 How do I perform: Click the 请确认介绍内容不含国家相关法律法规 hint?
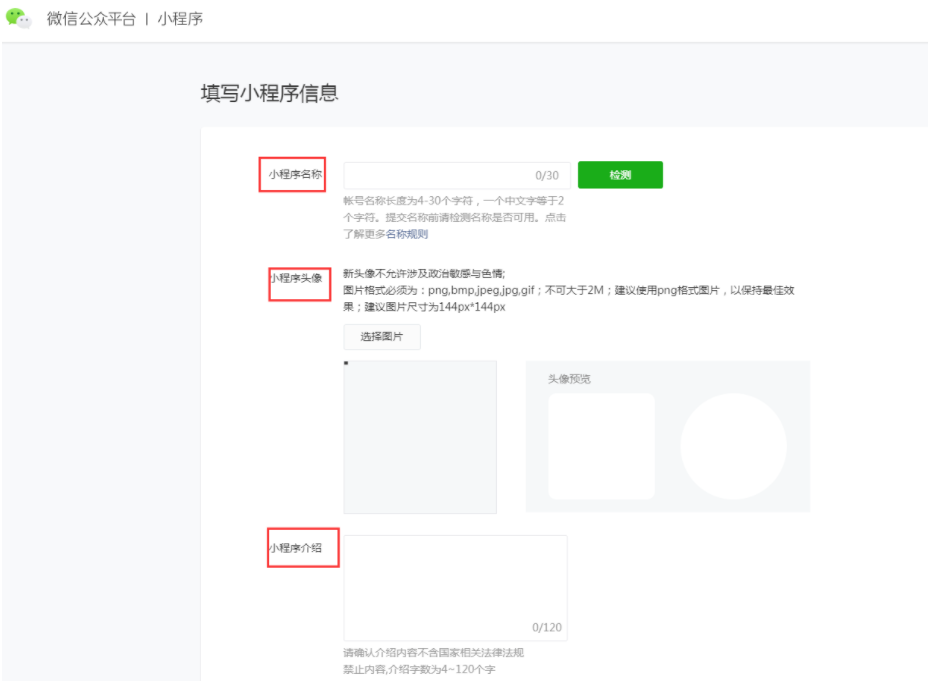(x=434, y=653)
